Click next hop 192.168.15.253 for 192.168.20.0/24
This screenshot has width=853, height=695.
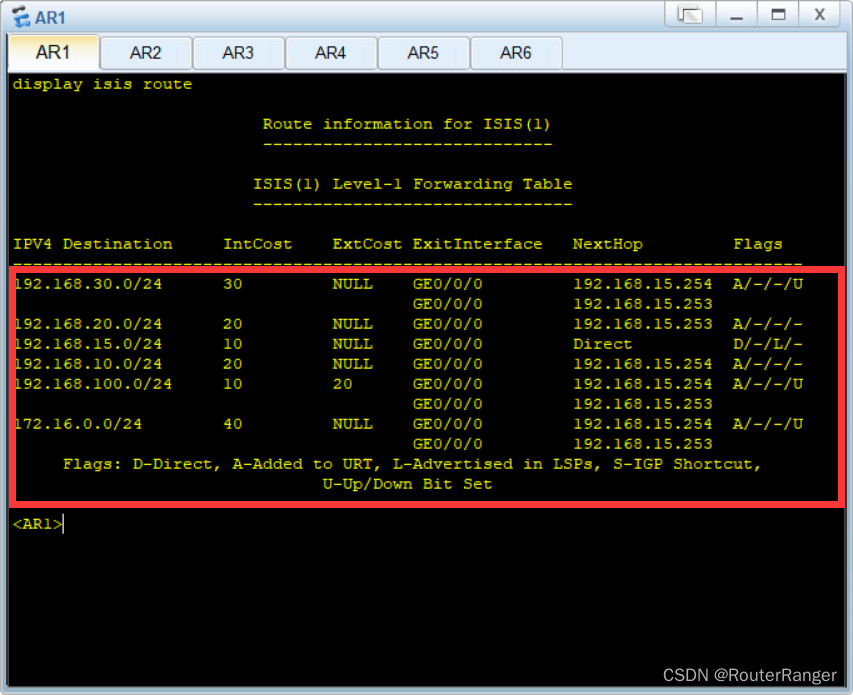click(x=642, y=324)
